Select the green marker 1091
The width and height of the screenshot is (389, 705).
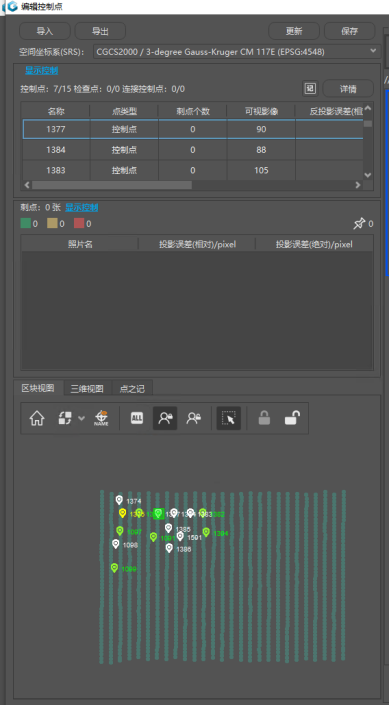153,537
